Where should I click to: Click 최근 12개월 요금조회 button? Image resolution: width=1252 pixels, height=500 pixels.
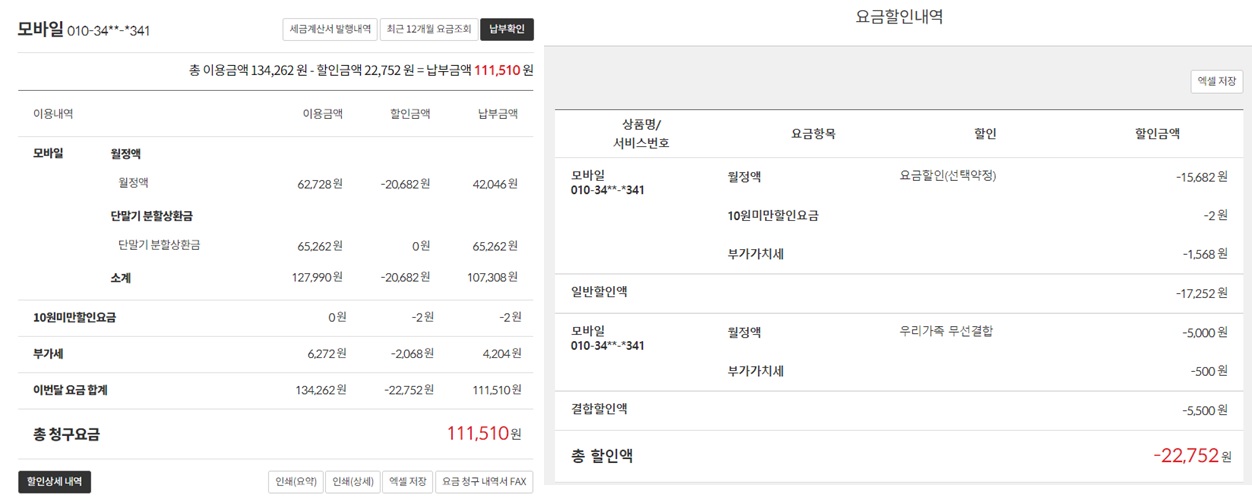pyautogui.click(x=428, y=30)
